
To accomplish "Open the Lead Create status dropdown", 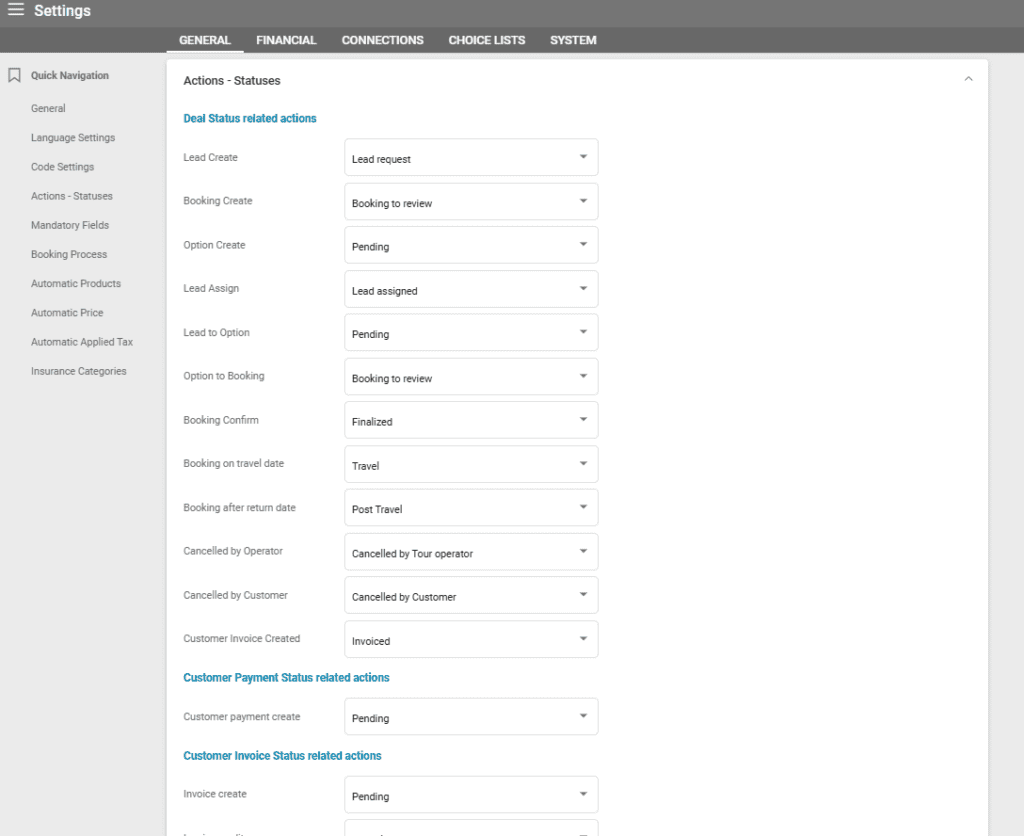I will (471, 158).
